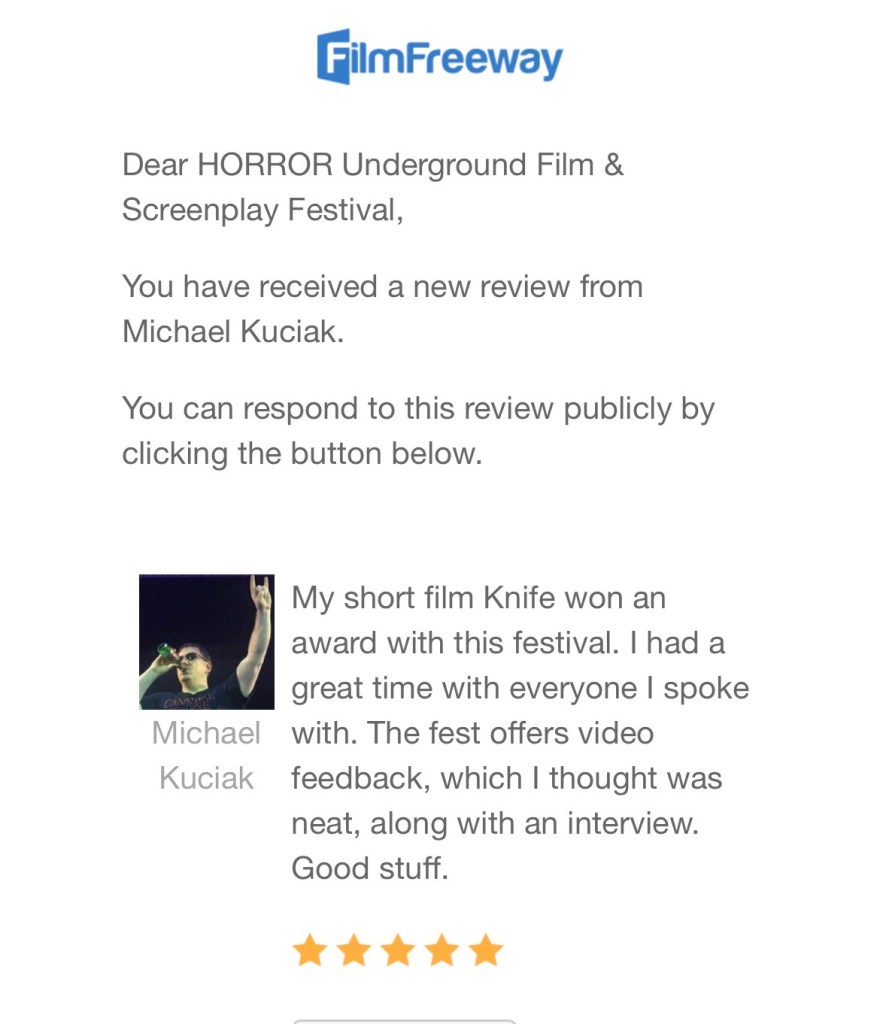This screenshot has height=1024, width=880.
Task: Click the fourth rating star
Action: [x=442, y=950]
